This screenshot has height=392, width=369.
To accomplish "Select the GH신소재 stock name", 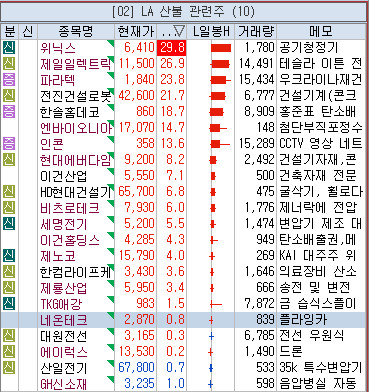I will [x=64, y=384].
